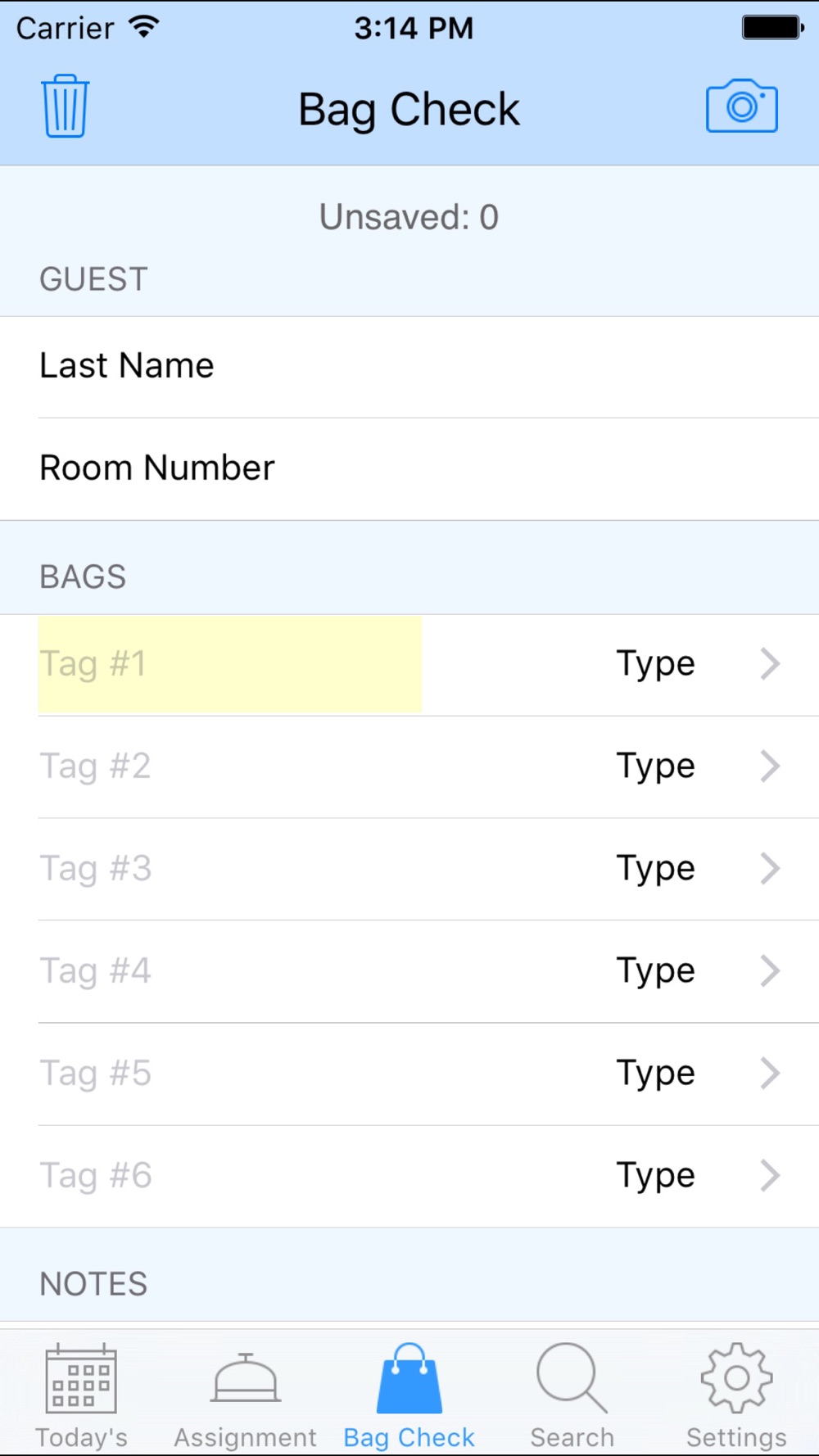Image resolution: width=819 pixels, height=1456 pixels.
Task: Focus the Room Number field
Action: point(409,468)
